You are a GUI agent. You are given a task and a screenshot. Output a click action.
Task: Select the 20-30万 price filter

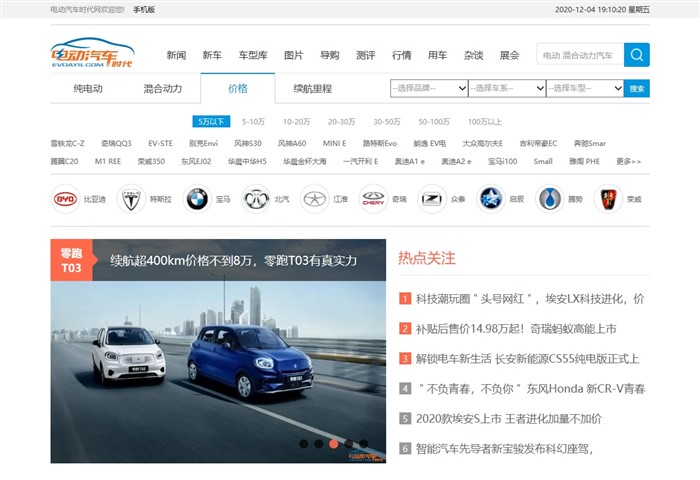tap(342, 121)
